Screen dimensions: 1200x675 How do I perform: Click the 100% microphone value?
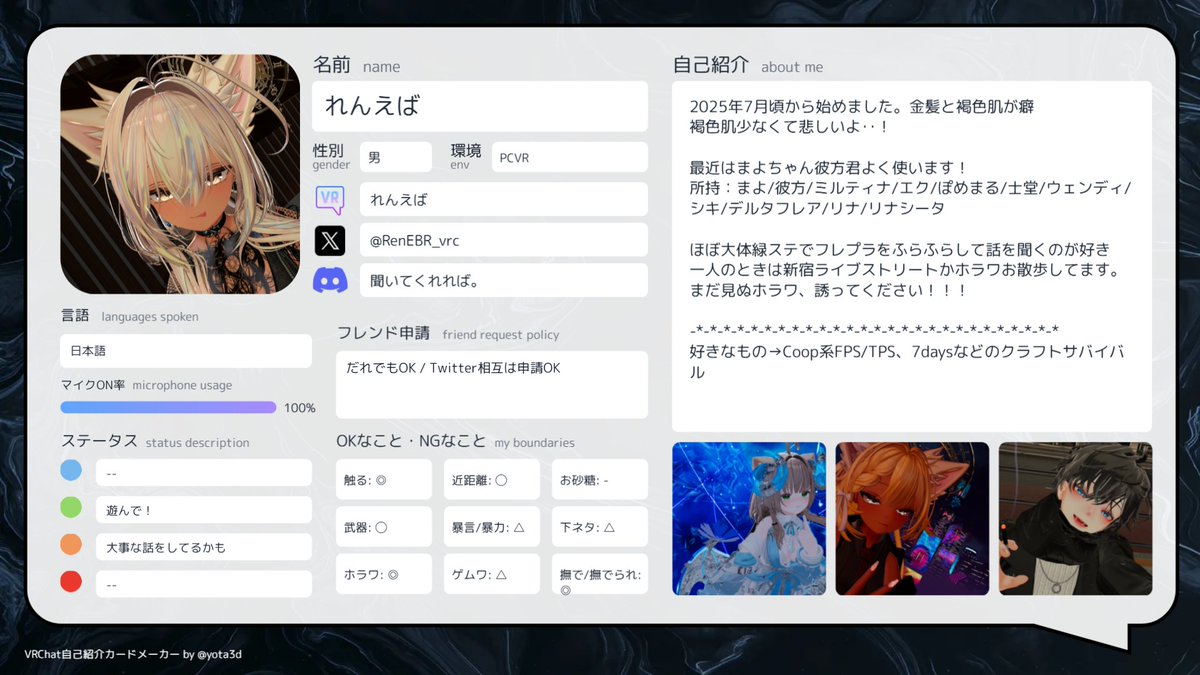300,408
